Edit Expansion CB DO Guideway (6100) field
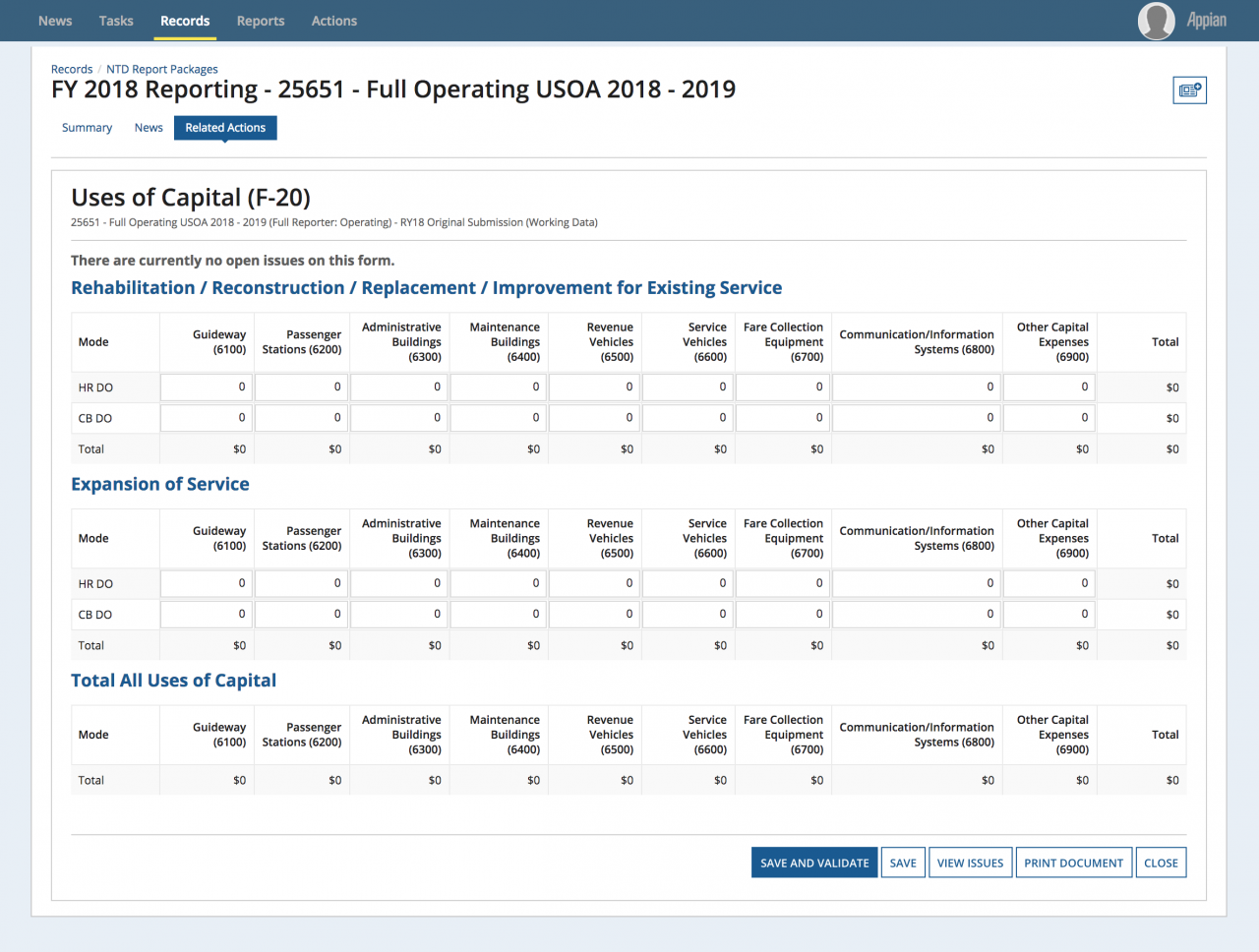 [x=207, y=614]
